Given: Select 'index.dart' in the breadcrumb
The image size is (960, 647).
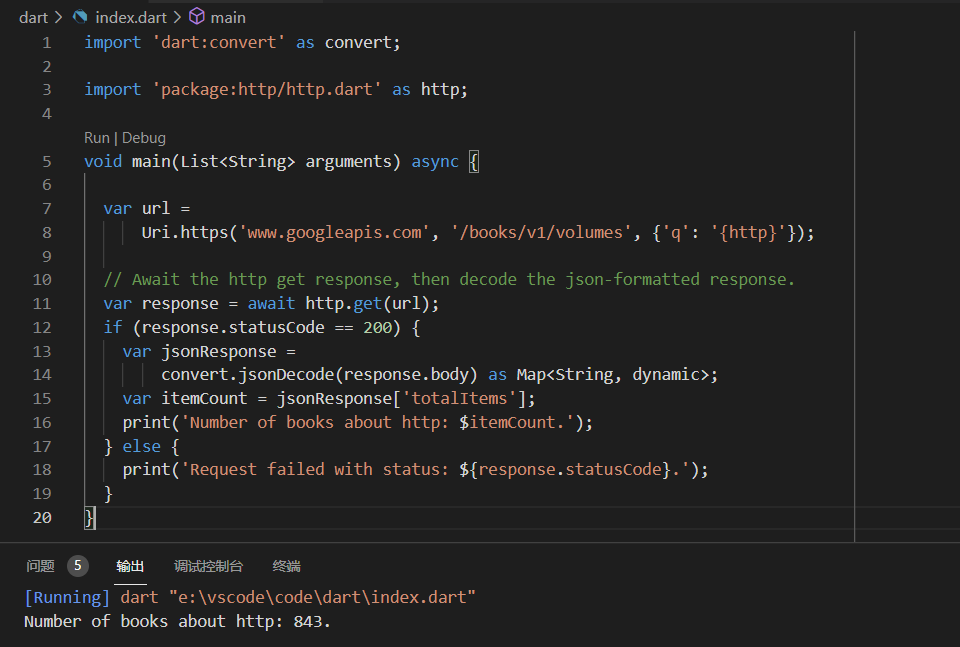Looking at the screenshot, I should [131, 18].
